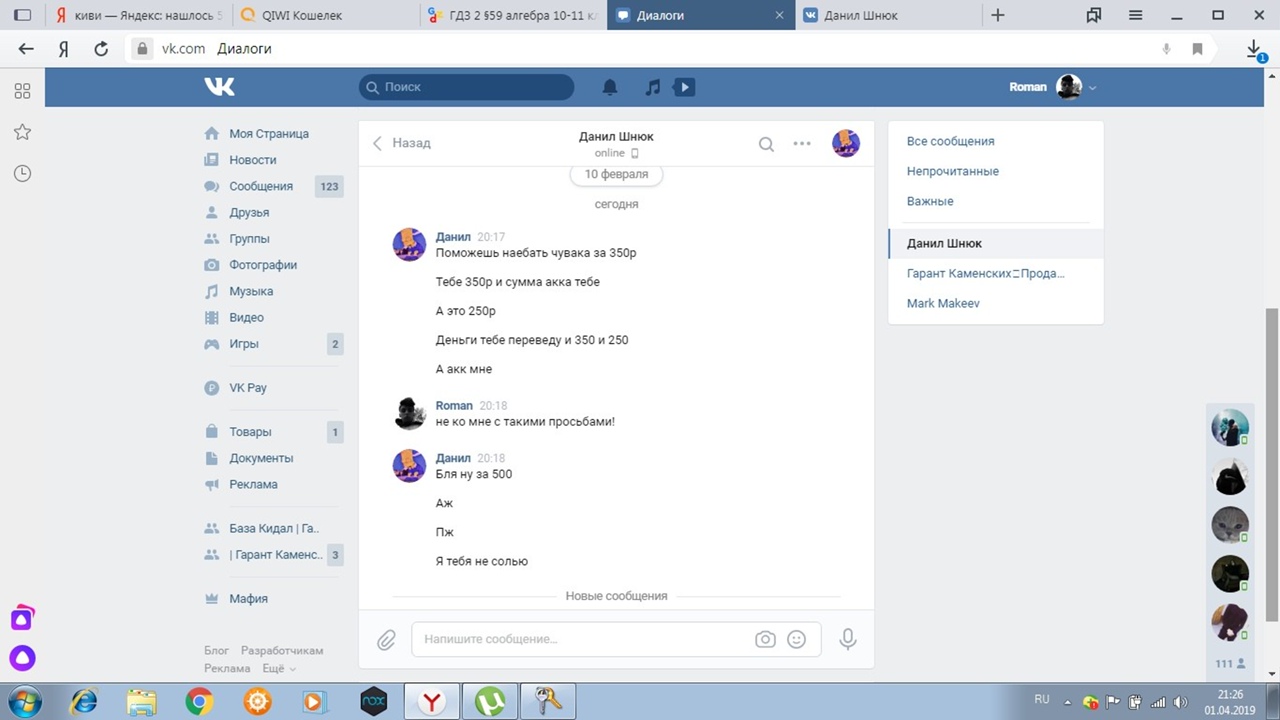Open Гарант Каменских conversation in list
The width and height of the screenshot is (1280, 720).
985,273
